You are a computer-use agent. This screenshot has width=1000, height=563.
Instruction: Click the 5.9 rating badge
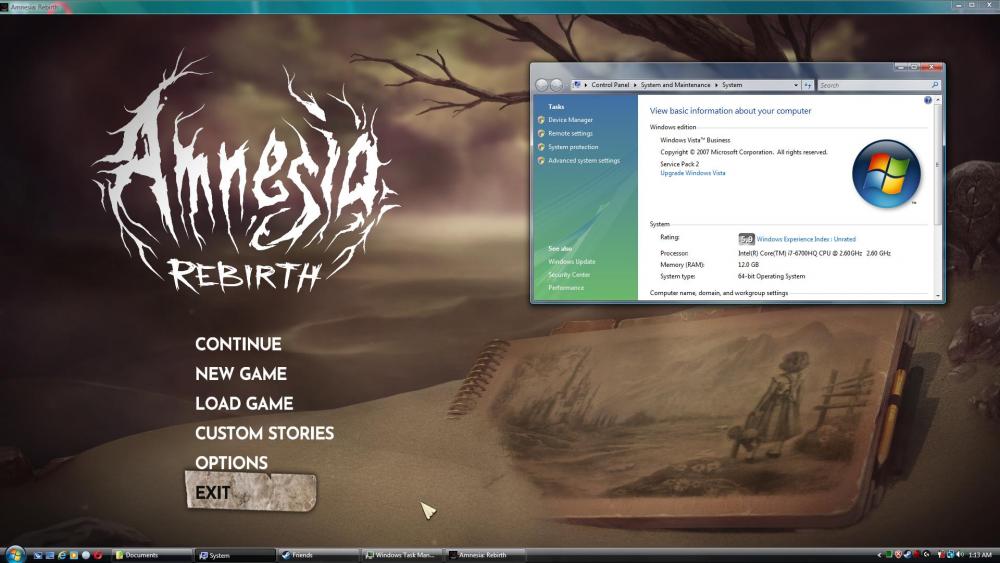coord(746,239)
